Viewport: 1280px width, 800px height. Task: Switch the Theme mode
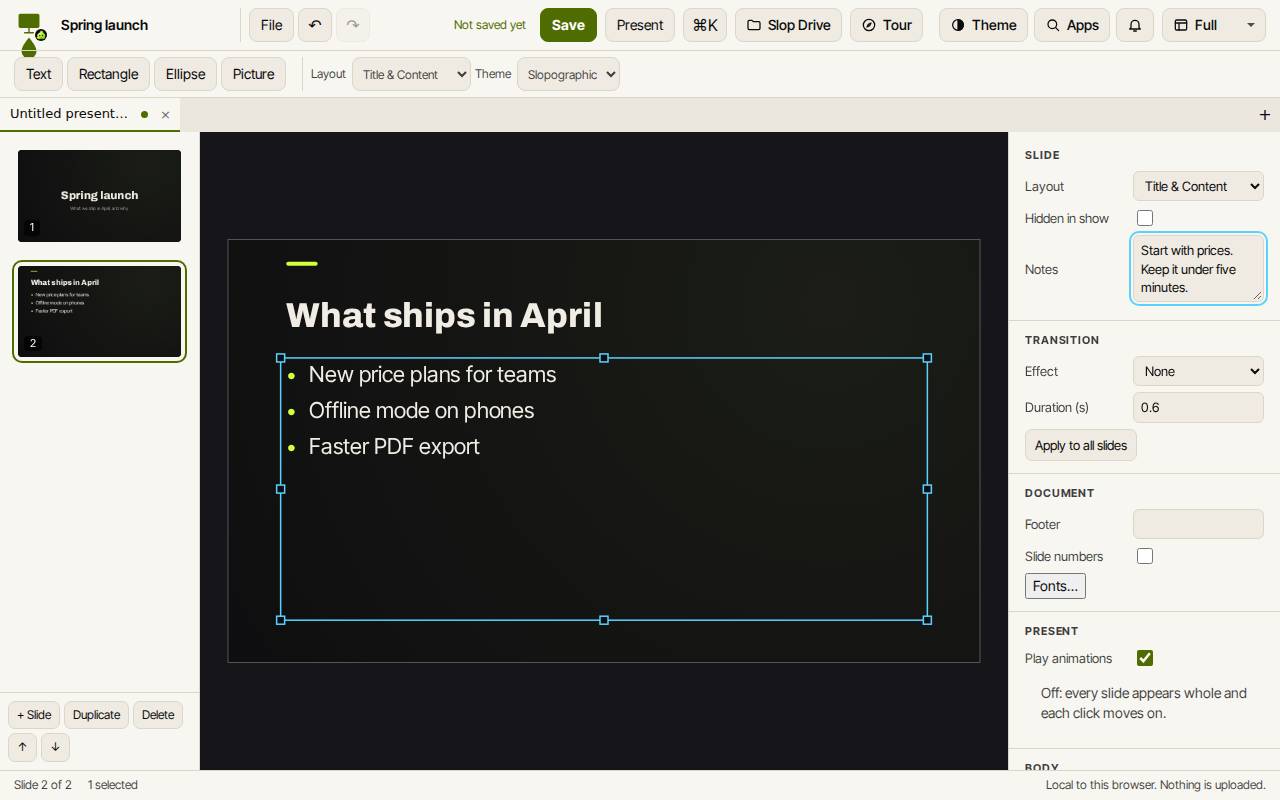point(983,25)
